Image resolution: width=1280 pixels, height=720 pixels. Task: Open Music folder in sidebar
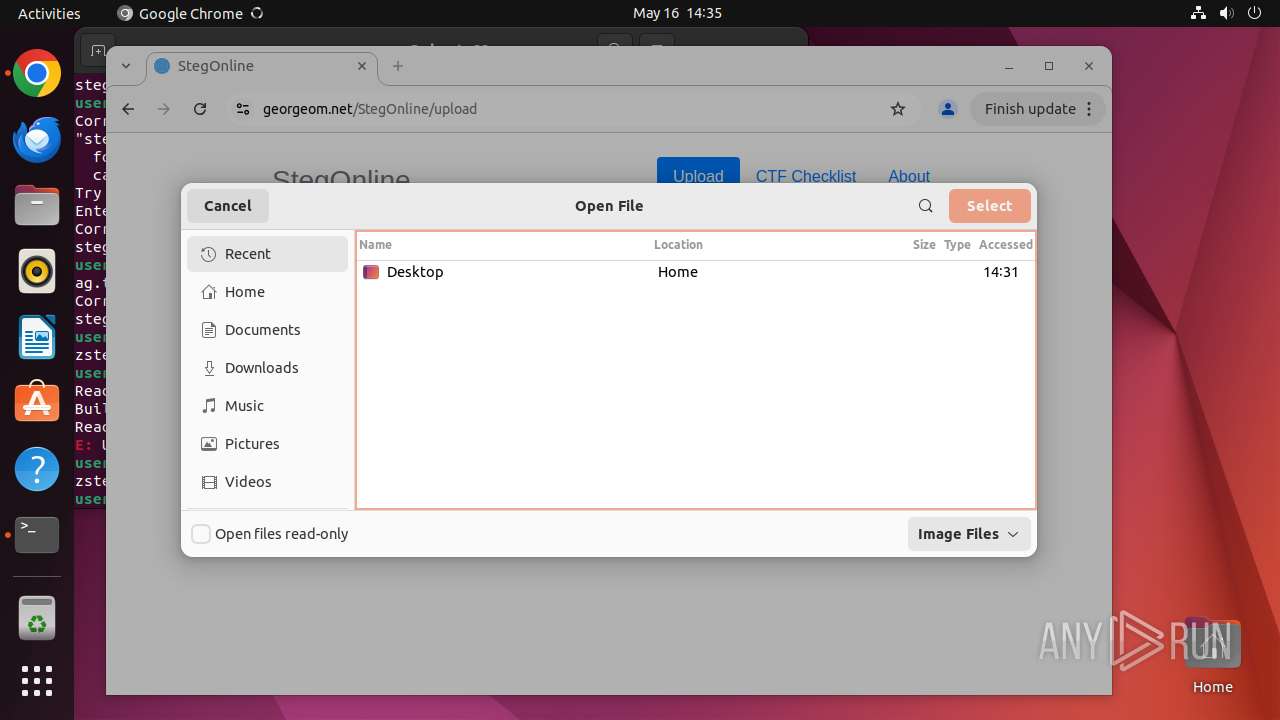pos(267,406)
